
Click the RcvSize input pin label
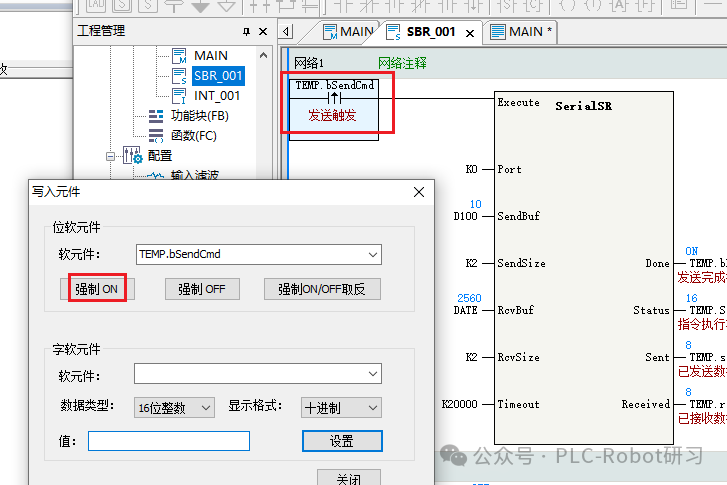(x=518, y=357)
